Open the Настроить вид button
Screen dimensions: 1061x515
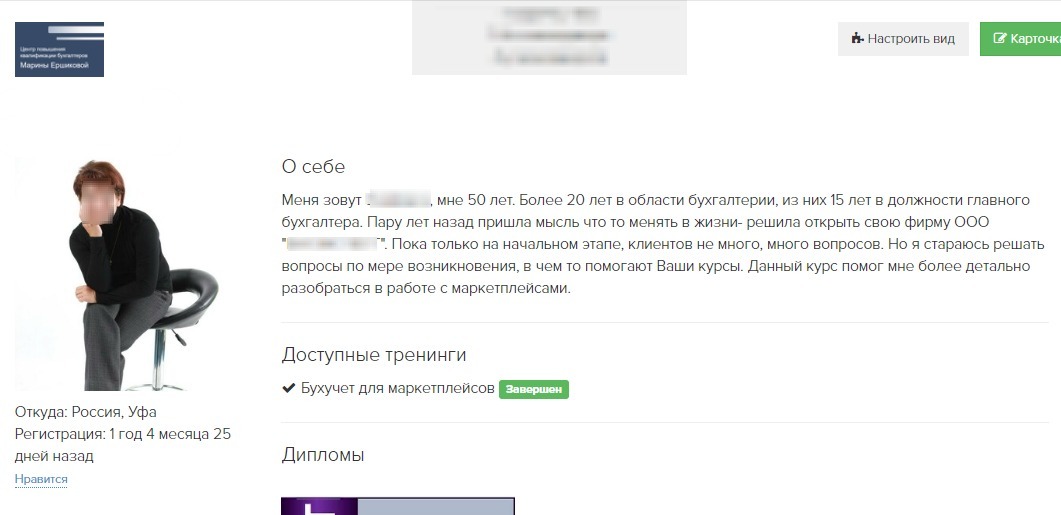click(903, 39)
